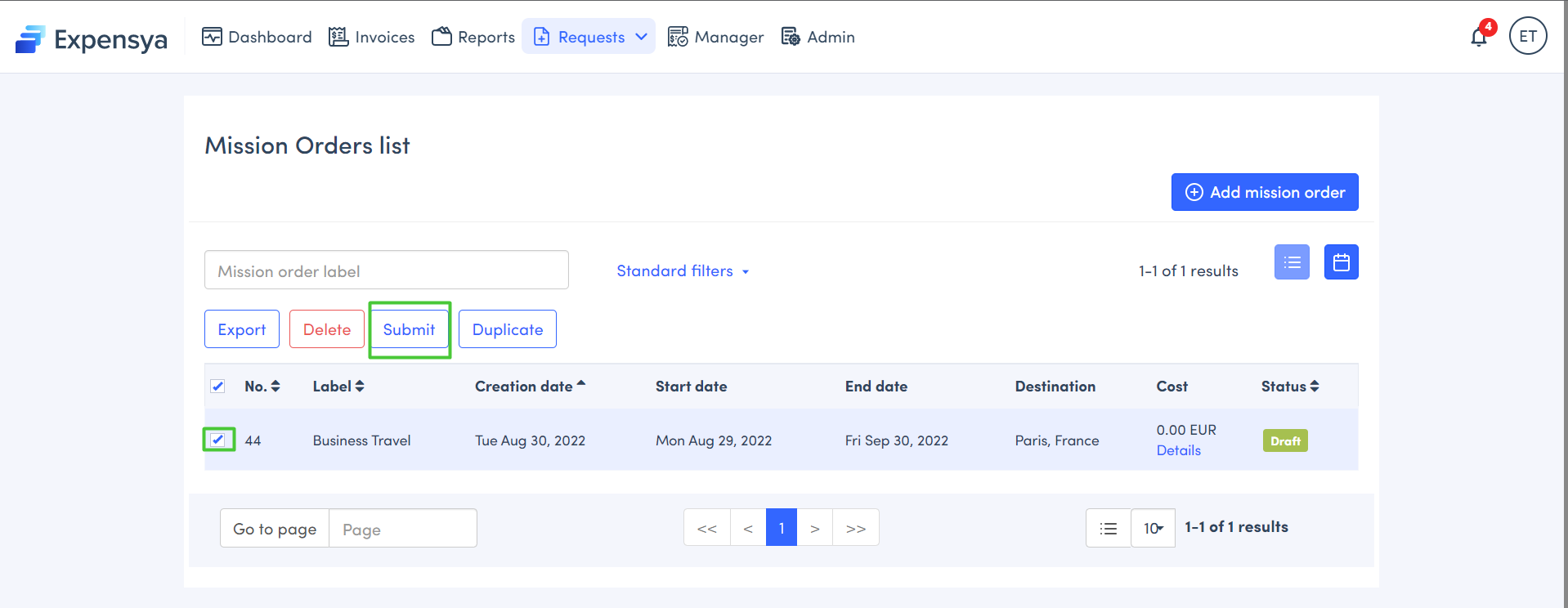Image resolution: width=1568 pixels, height=608 pixels.
Task: Switch to calendar view icon
Action: point(1341,262)
